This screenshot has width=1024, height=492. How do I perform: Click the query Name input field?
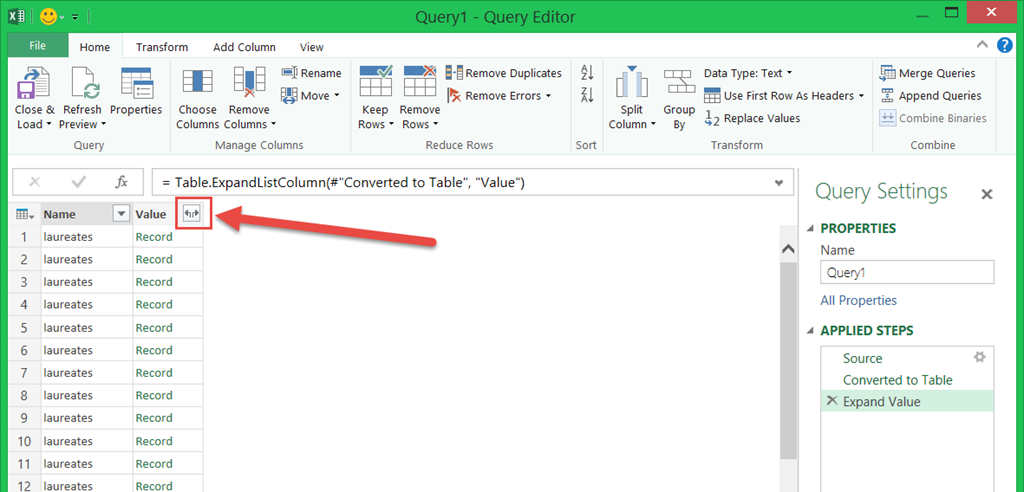907,272
